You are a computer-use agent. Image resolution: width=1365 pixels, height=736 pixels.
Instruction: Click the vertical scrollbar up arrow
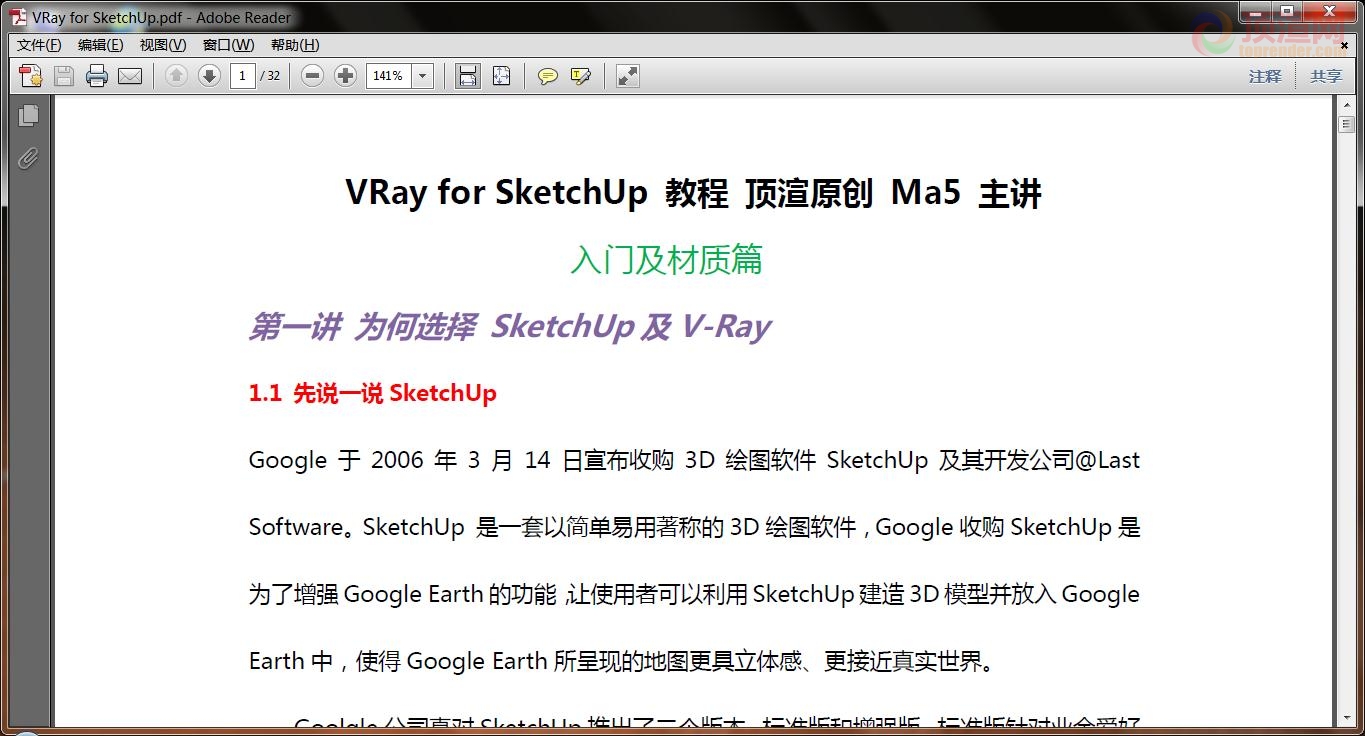pyautogui.click(x=1345, y=107)
